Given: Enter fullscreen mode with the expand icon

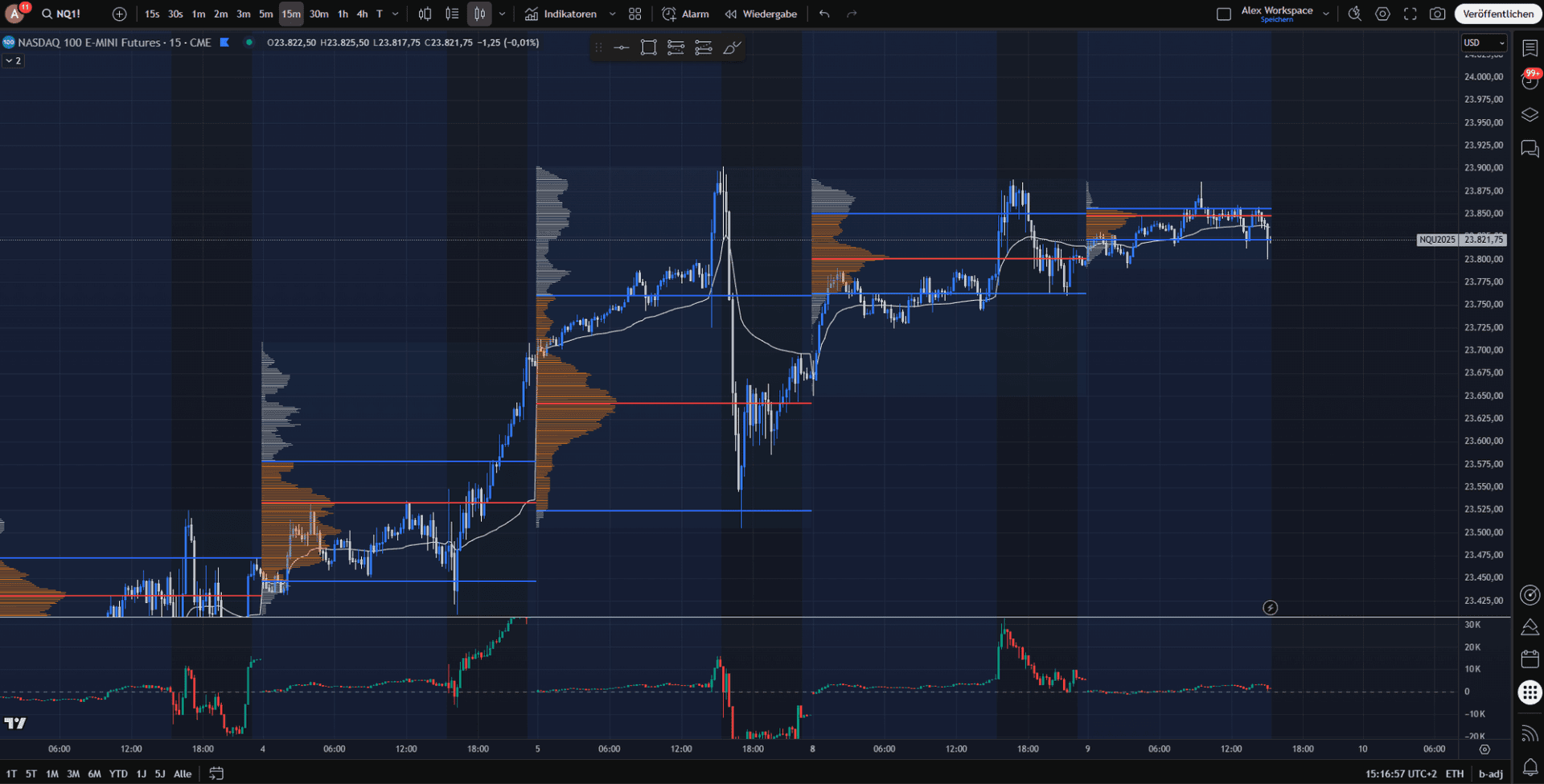Looking at the screenshot, I should (1410, 14).
